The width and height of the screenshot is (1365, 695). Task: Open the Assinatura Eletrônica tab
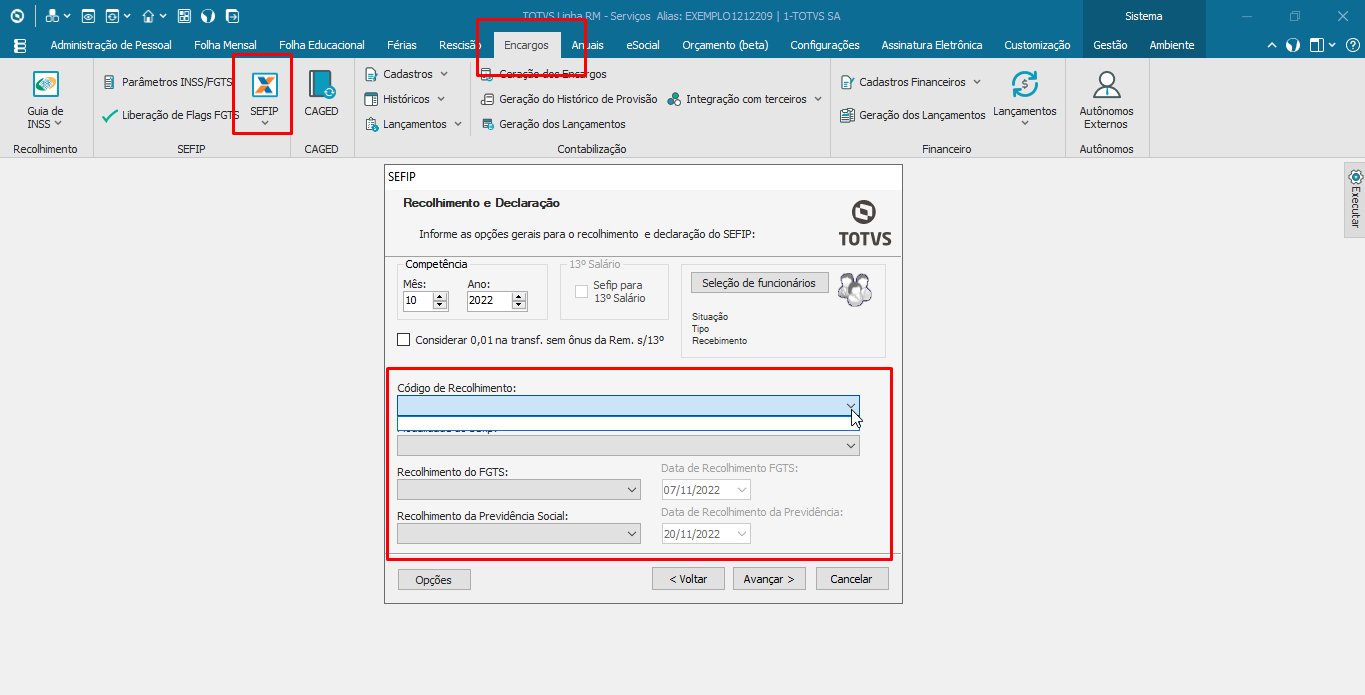[932, 45]
